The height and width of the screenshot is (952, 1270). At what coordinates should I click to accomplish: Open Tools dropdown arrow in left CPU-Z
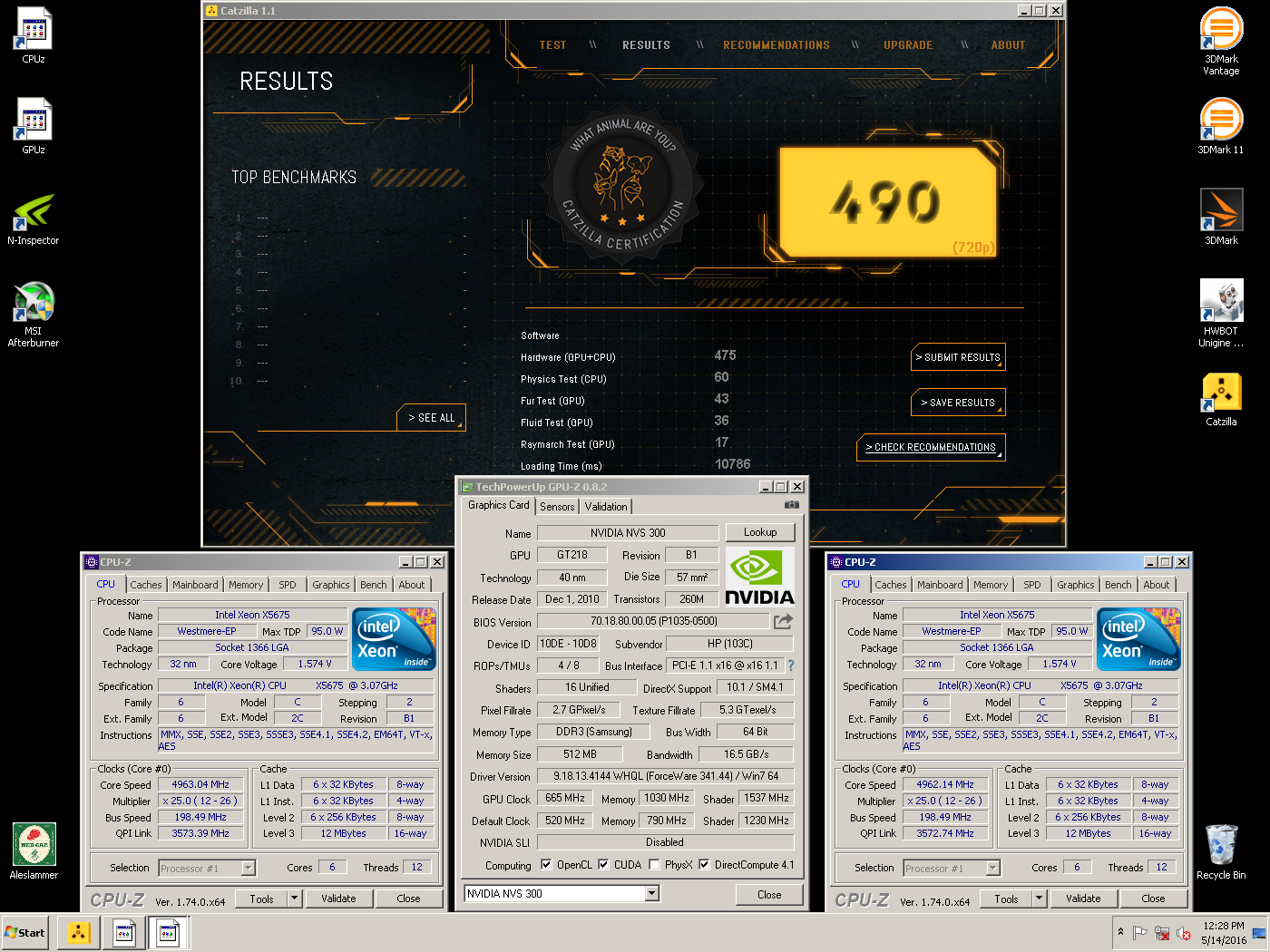(x=294, y=899)
